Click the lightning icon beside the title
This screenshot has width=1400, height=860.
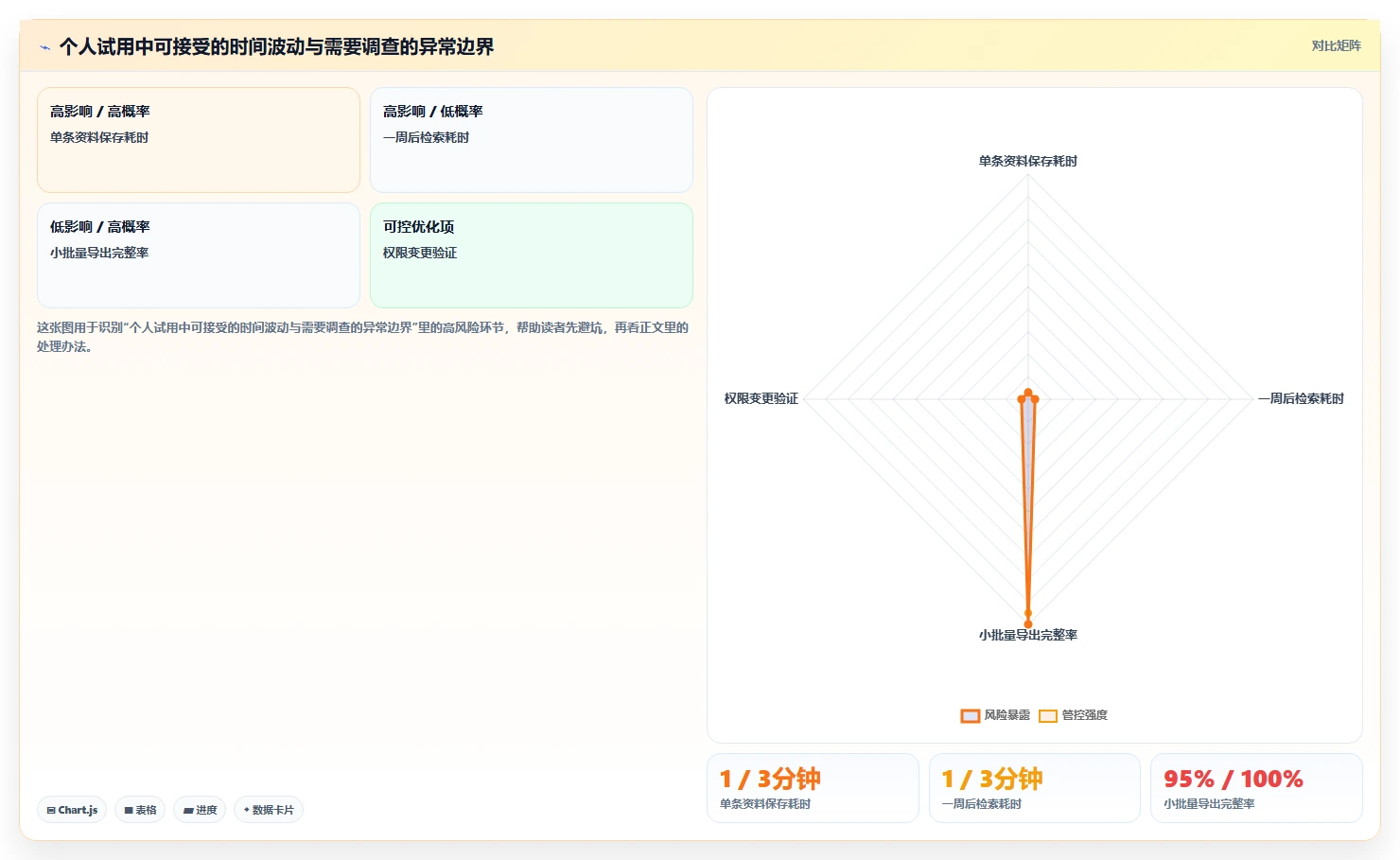tap(44, 47)
